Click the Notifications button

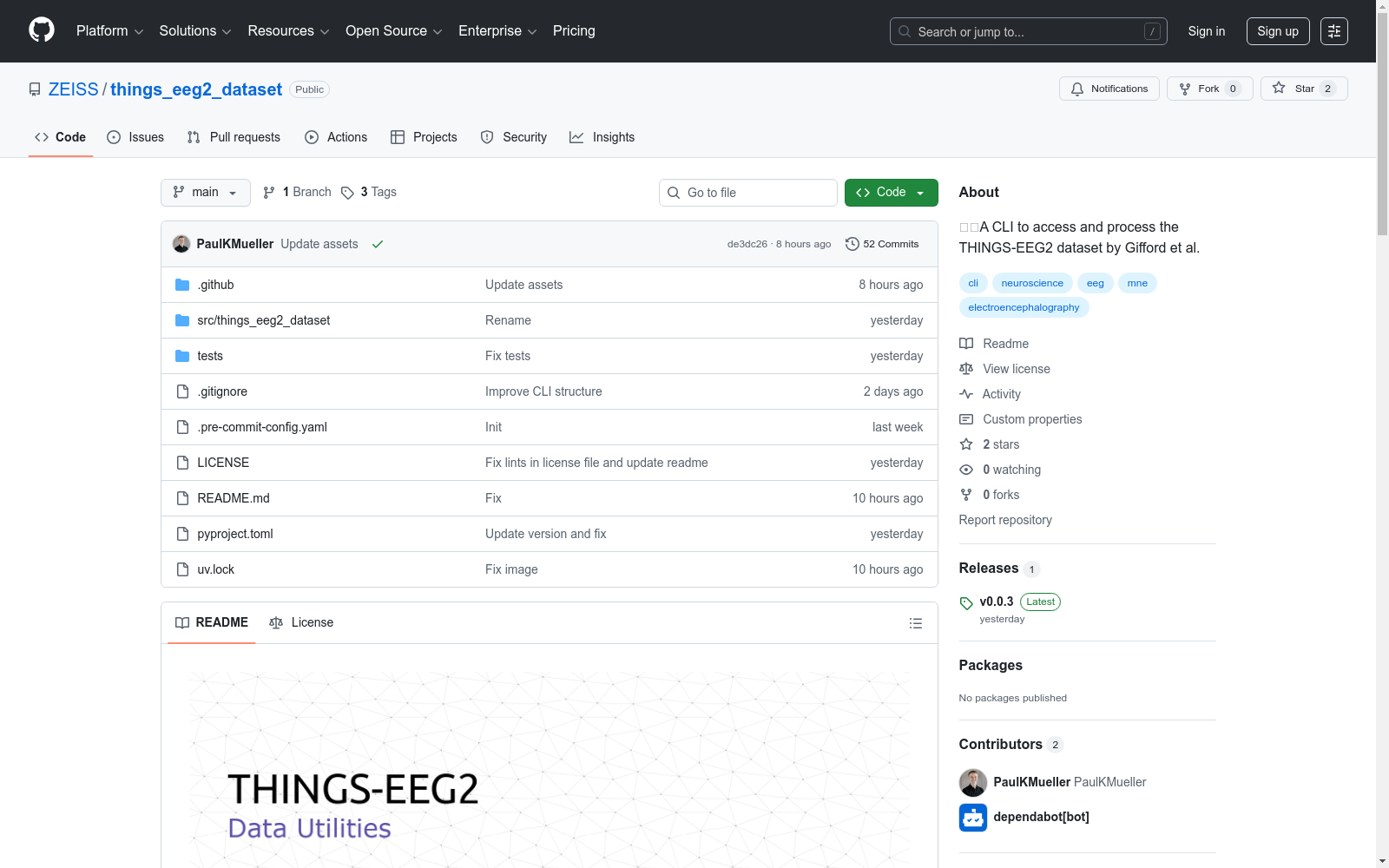point(1109,89)
